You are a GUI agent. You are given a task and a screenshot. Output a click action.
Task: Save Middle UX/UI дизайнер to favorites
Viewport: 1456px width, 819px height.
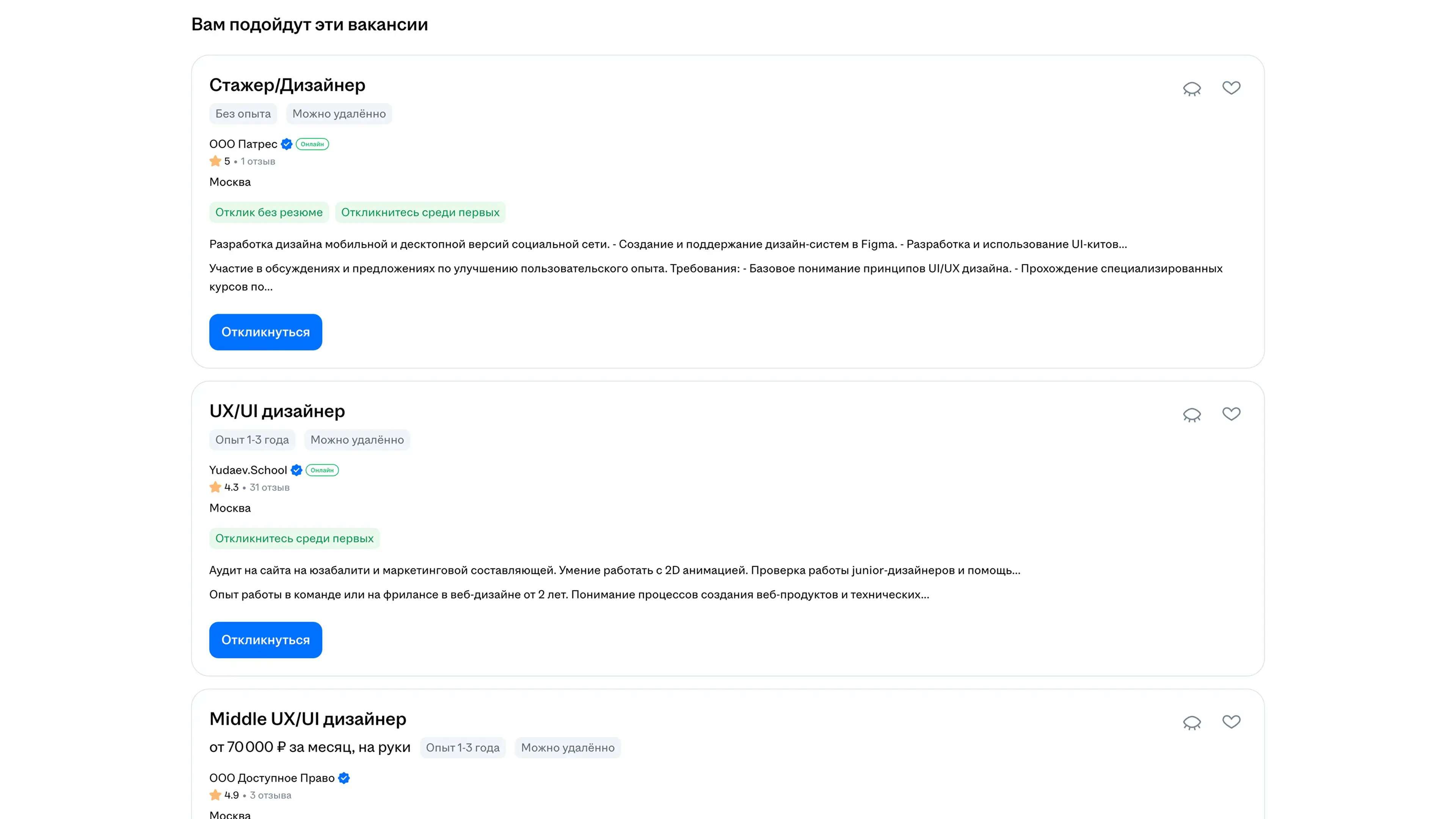(x=1231, y=722)
